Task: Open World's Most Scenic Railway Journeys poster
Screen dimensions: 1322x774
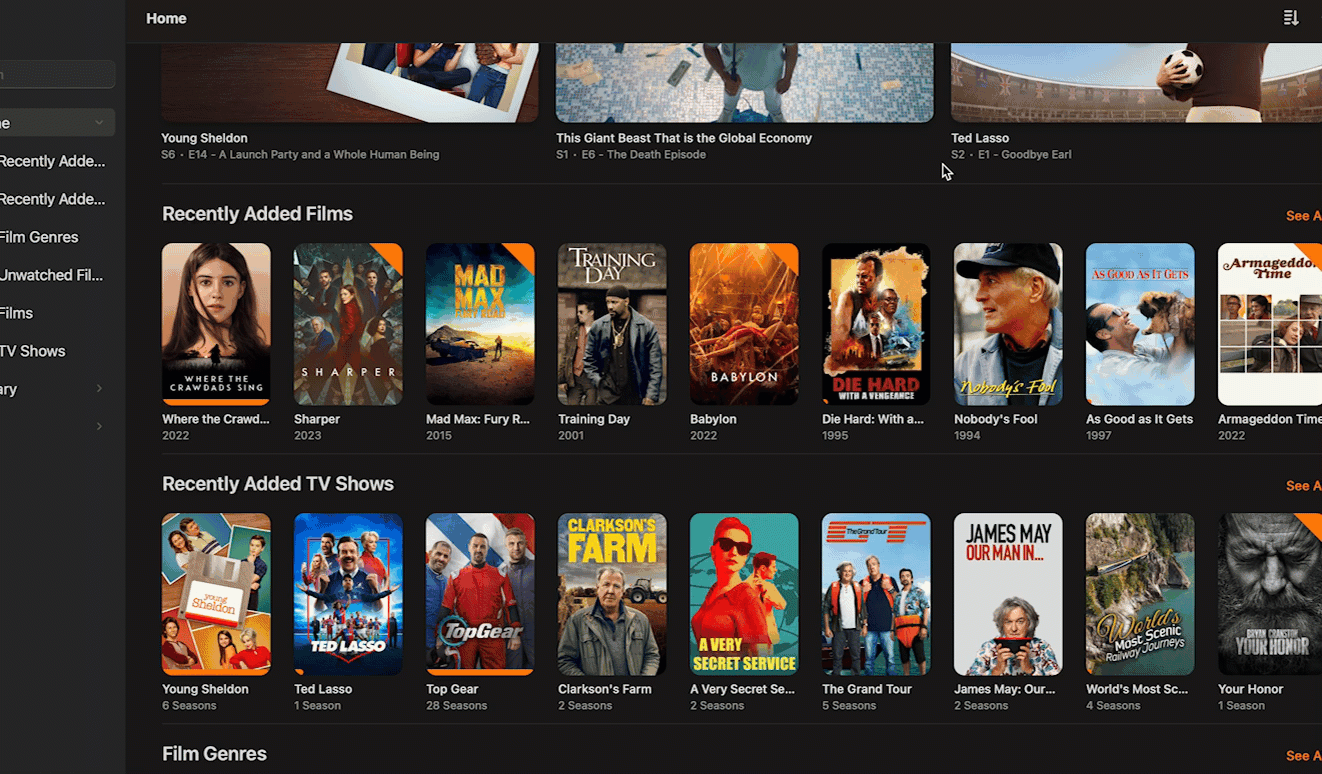Action: point(1140,594)
